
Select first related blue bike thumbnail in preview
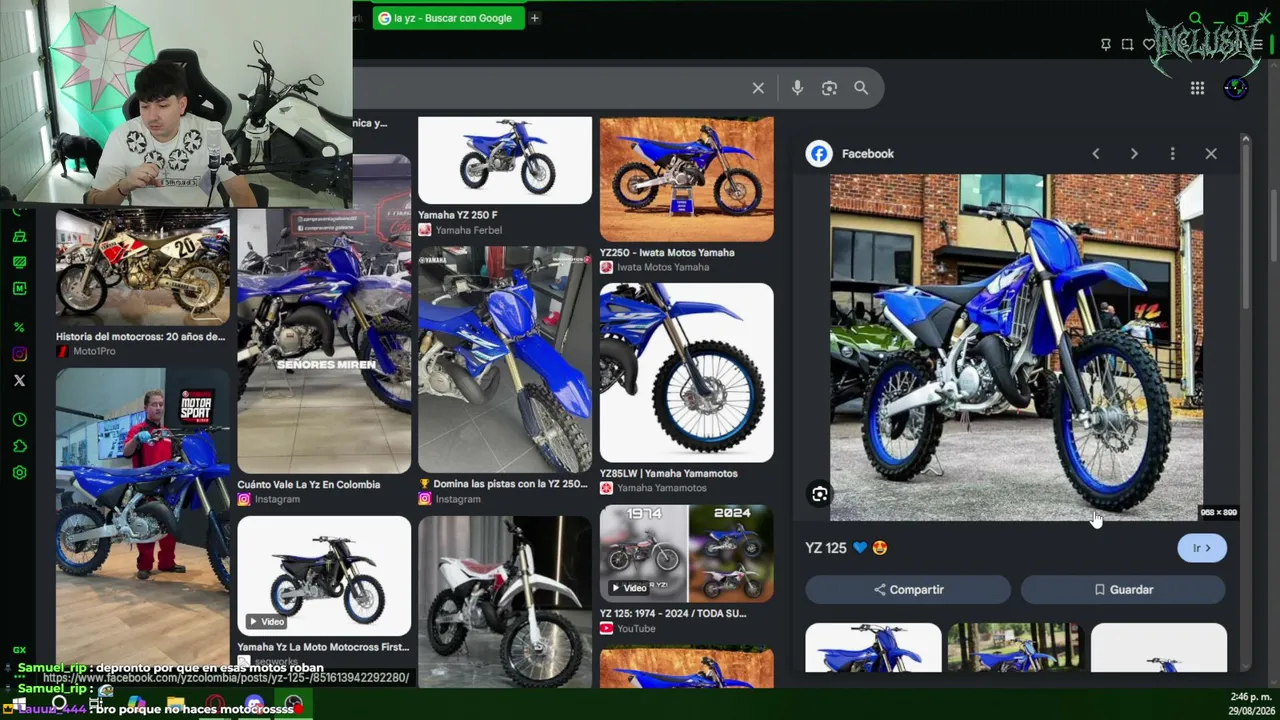click(x=873, y=648)
